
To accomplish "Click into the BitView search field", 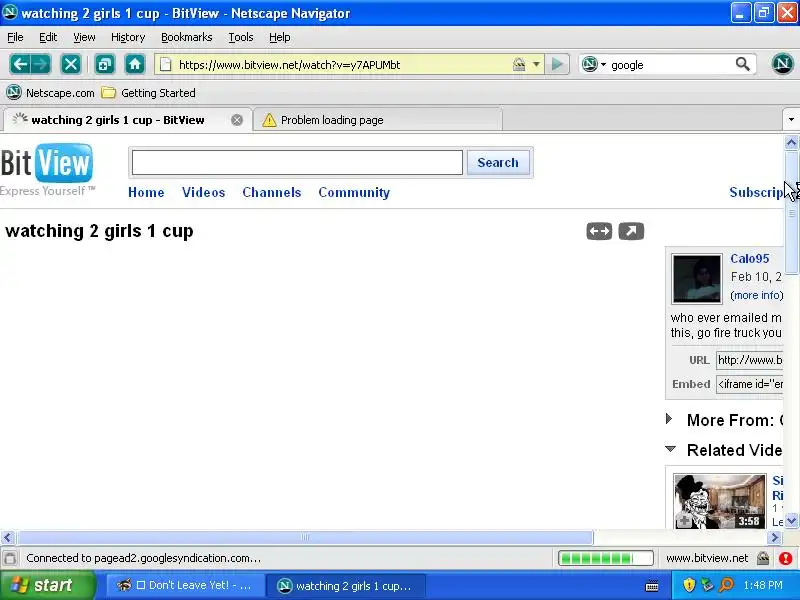I will click(x=297, y=162).
